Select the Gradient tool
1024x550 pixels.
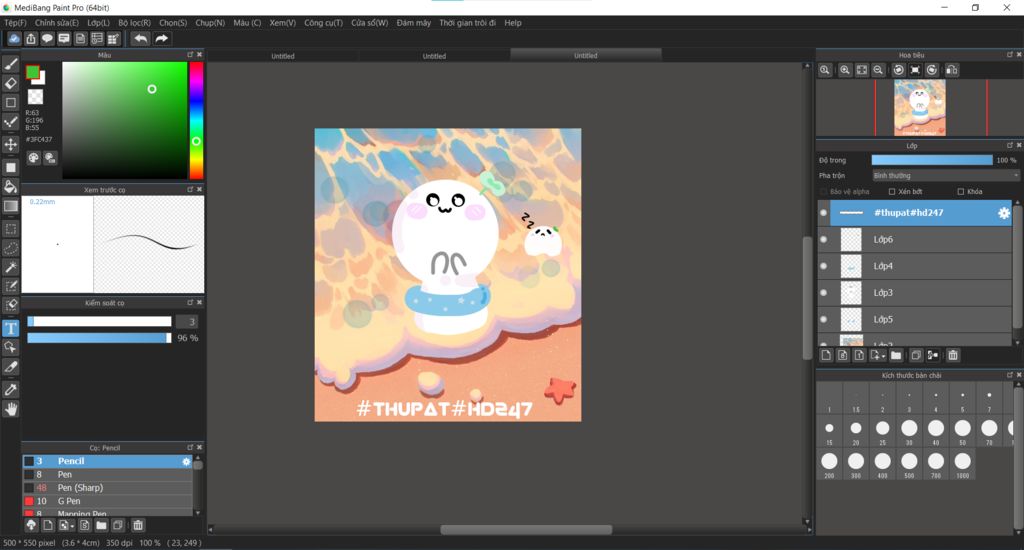pyautogui.click(x=10, y=206)
